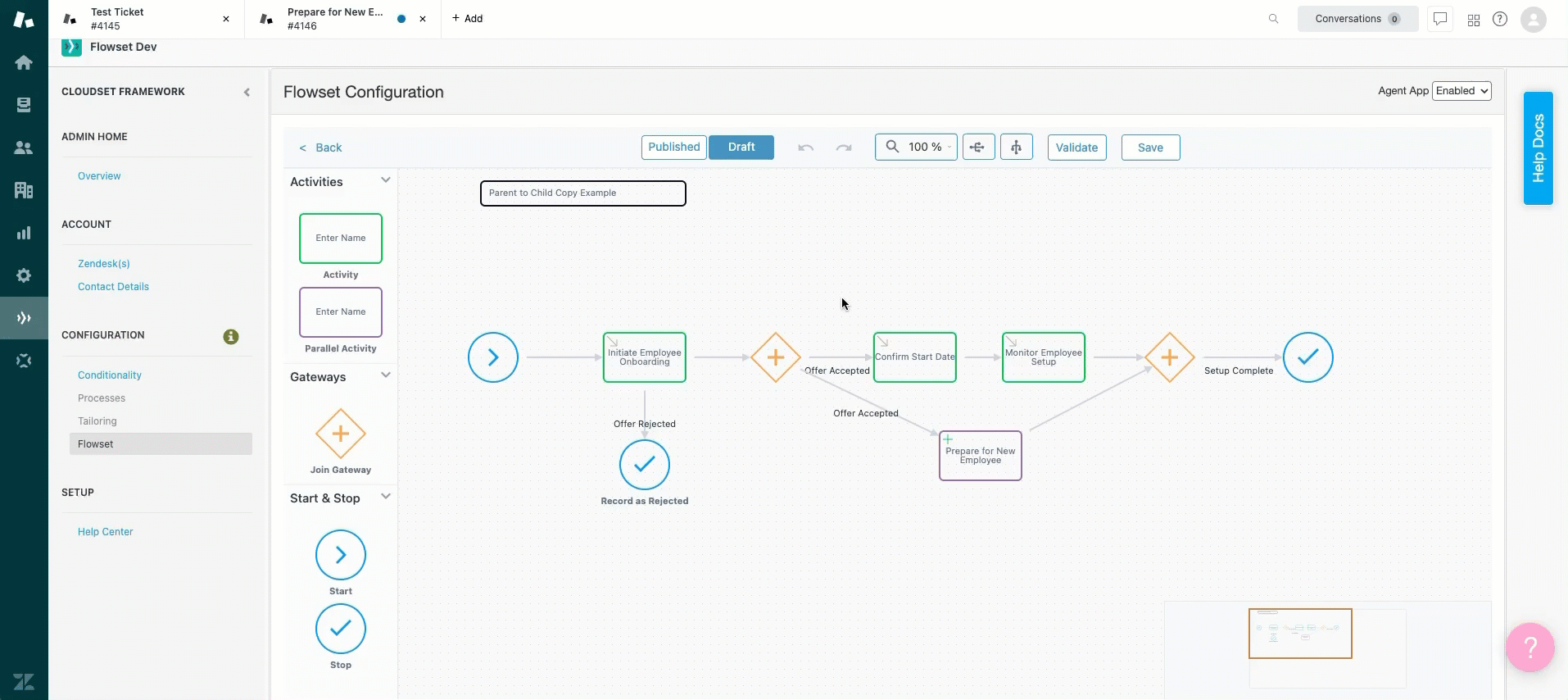1568x700 pixels.
Task: Click Record as Rejected stop node
Action: tap(645, 465)
